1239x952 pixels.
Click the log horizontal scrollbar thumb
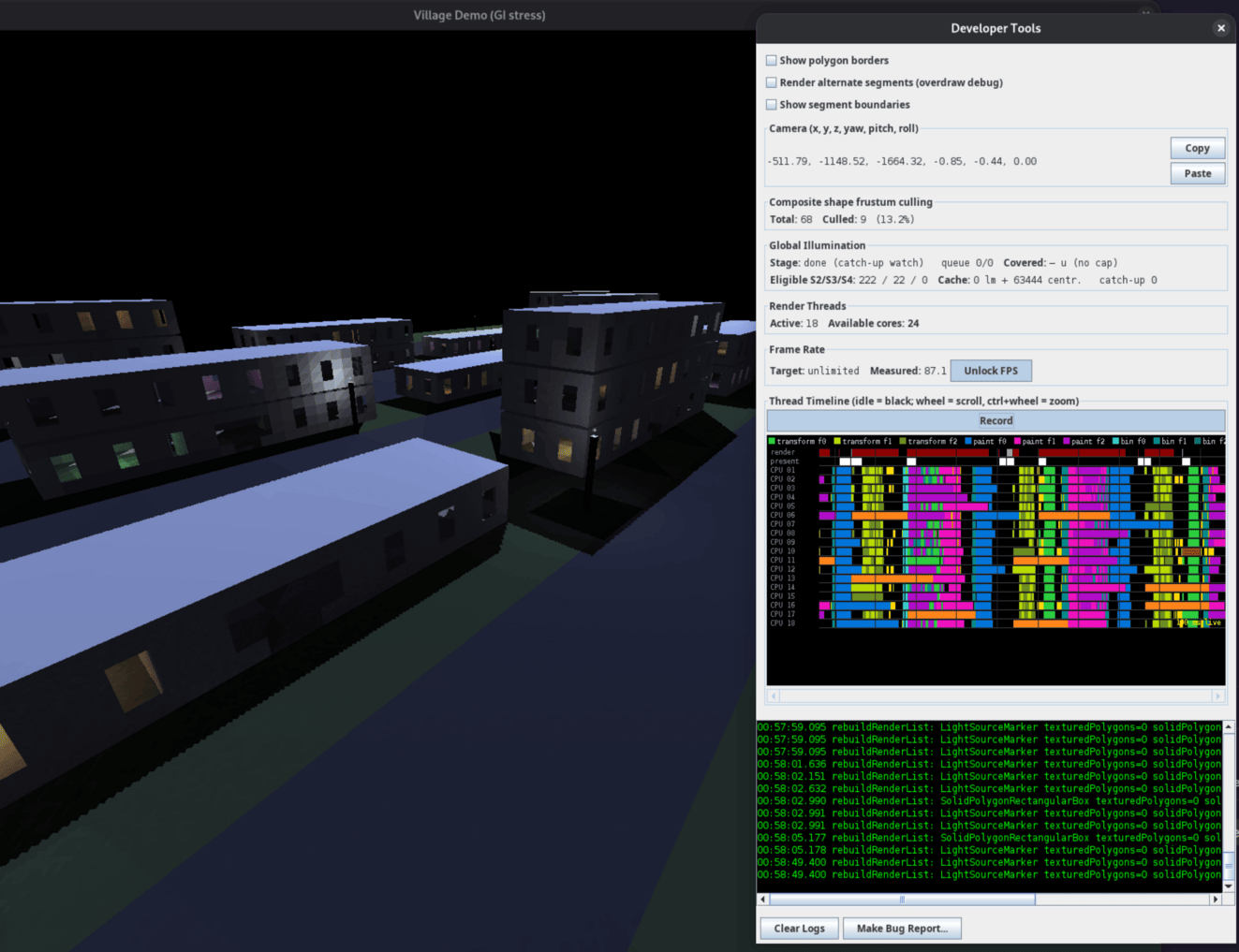click(x=902, y=899)
